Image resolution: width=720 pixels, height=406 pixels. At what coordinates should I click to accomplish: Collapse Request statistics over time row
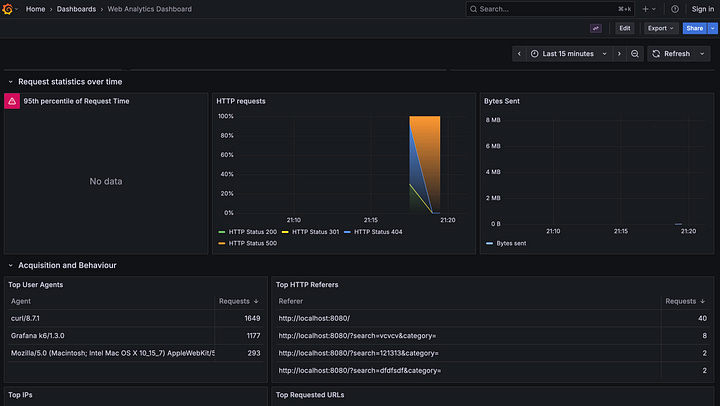11,82
